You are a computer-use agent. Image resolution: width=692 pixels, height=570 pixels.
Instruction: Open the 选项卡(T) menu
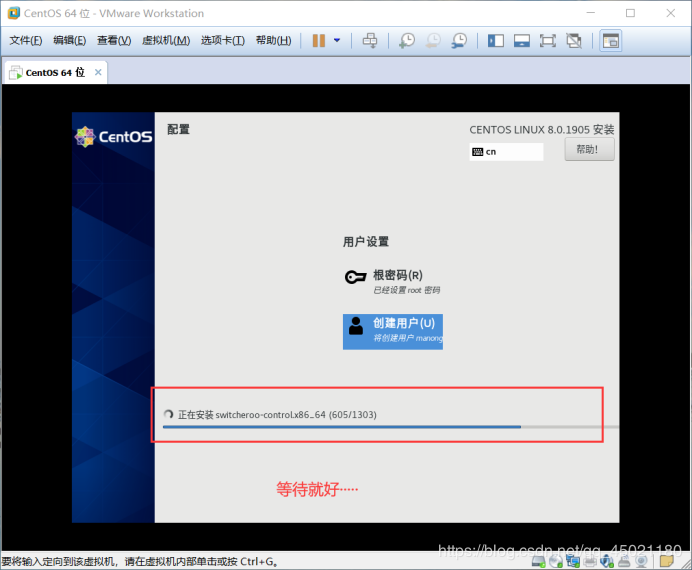coord(222,41)
